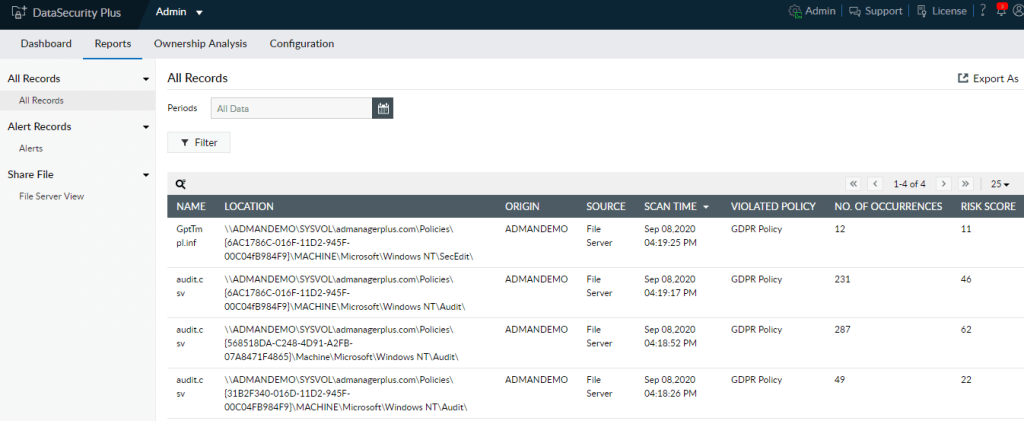Viewport: 1024px width, 421px height.
Task: Click Export As button
Action: (x=988, y=78)
